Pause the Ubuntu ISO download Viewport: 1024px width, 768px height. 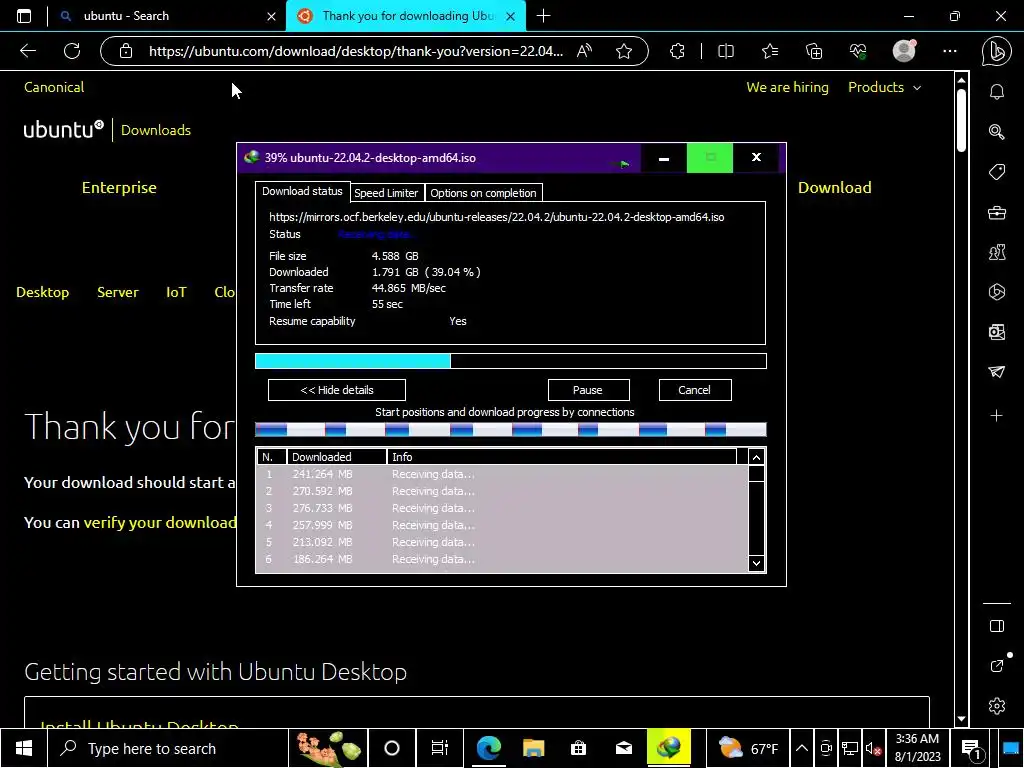point(588,390)
